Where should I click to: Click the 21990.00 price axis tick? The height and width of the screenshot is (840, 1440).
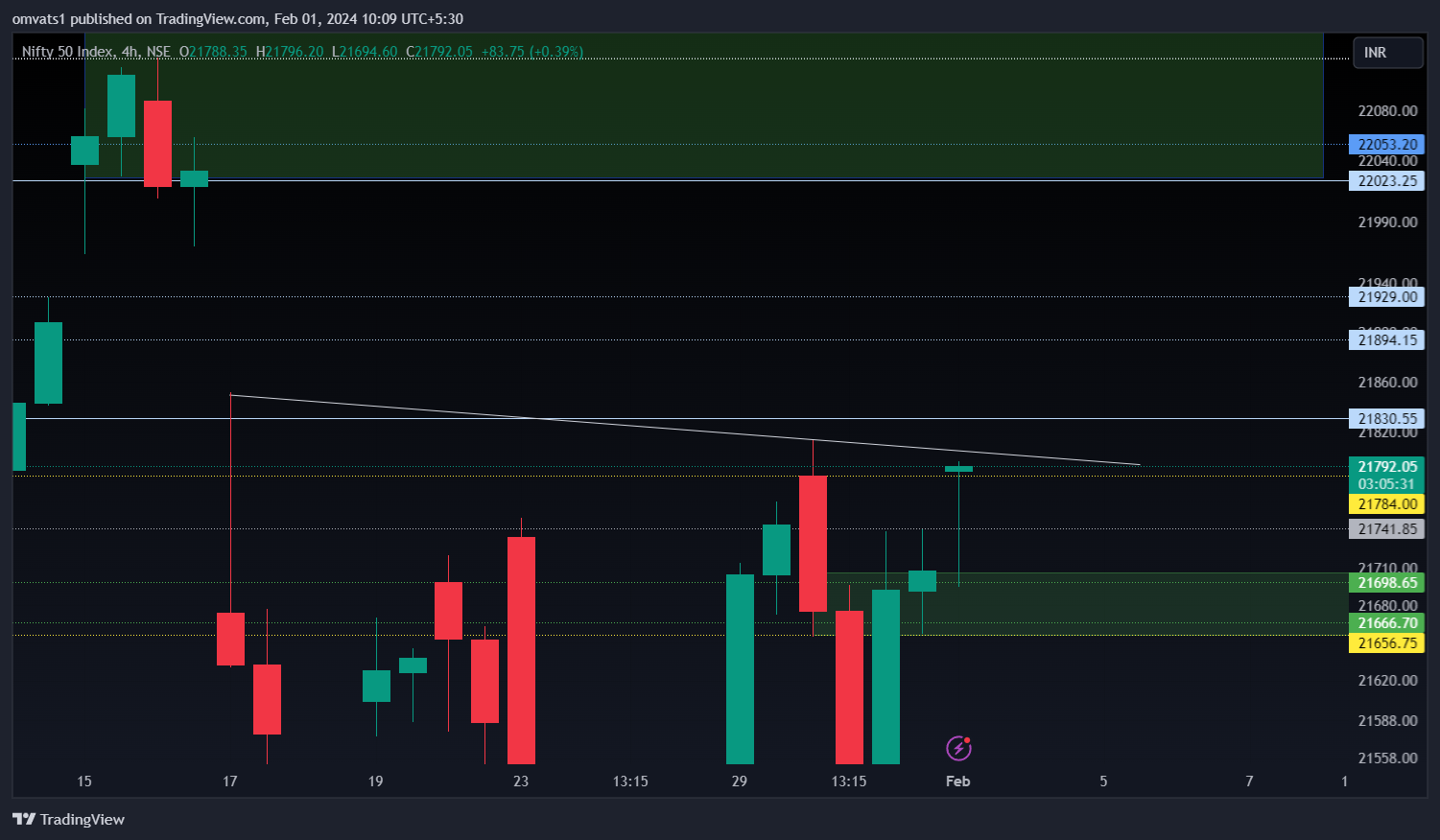(1387, 222)
